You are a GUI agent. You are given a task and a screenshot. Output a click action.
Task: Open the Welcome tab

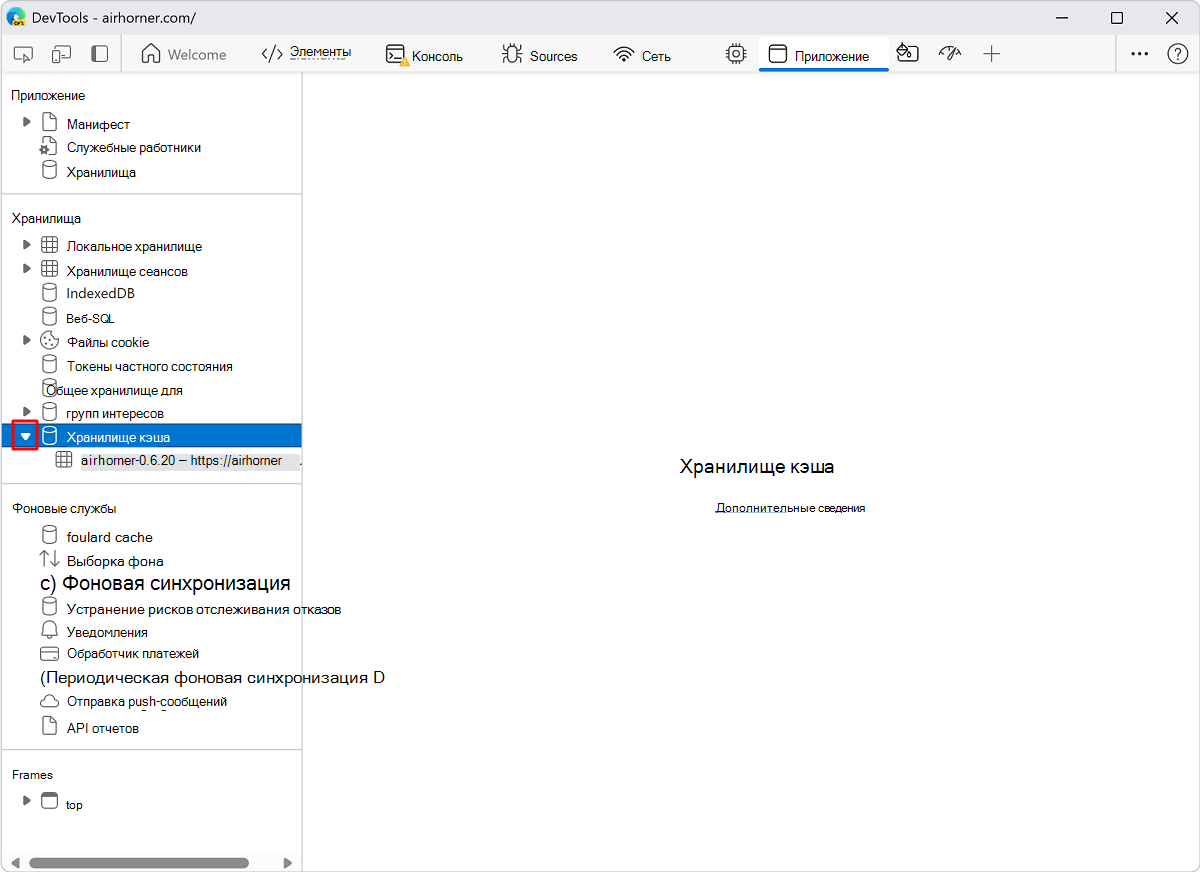[184, 55]
